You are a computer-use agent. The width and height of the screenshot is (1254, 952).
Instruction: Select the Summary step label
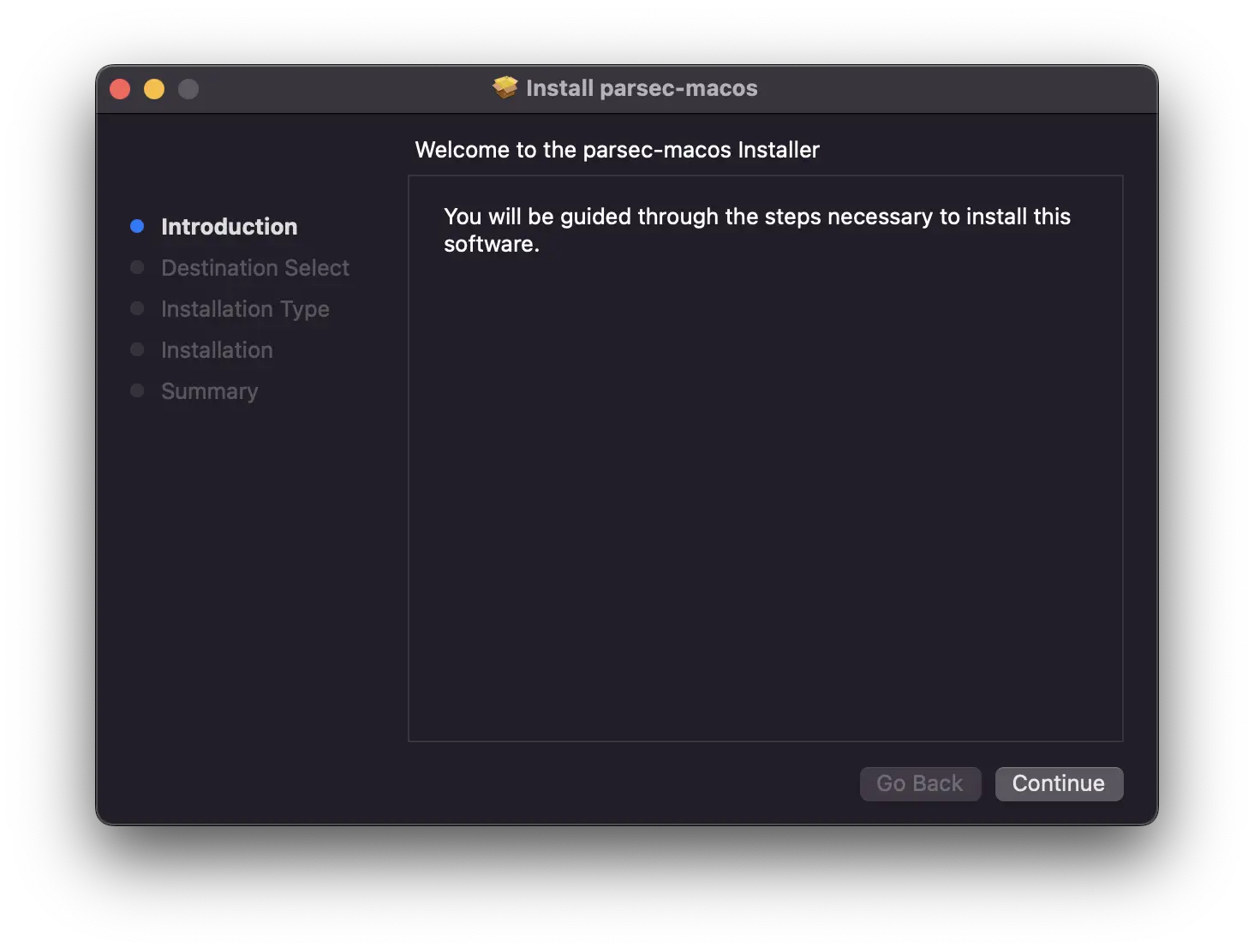209,391
